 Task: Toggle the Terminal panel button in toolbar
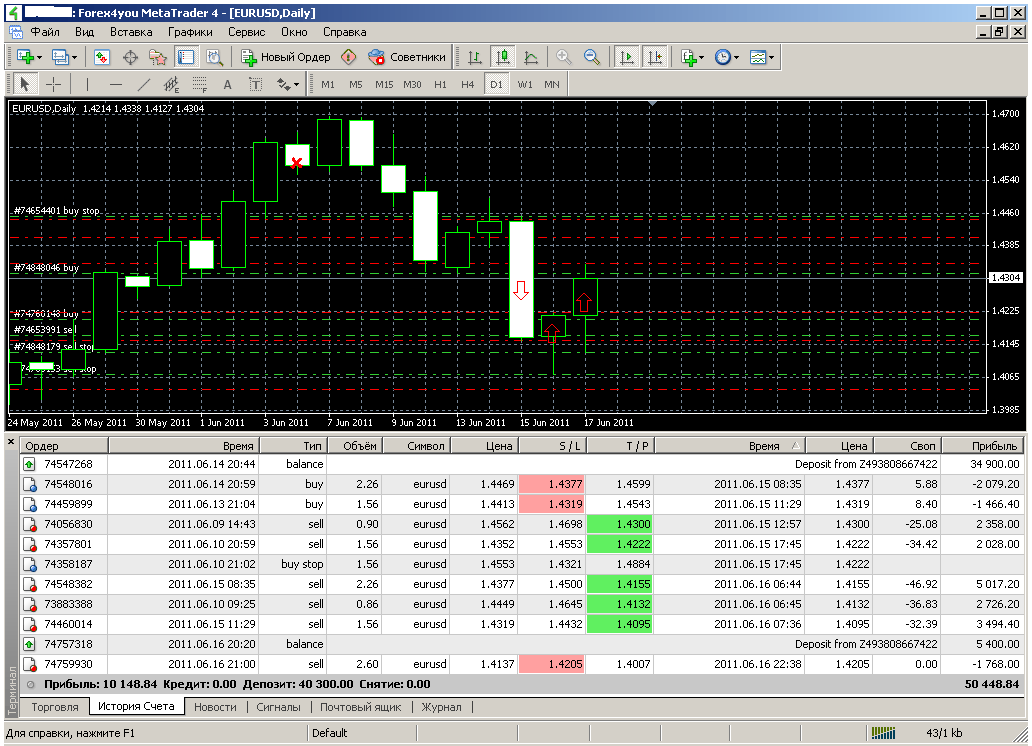[x=185, y=57]
